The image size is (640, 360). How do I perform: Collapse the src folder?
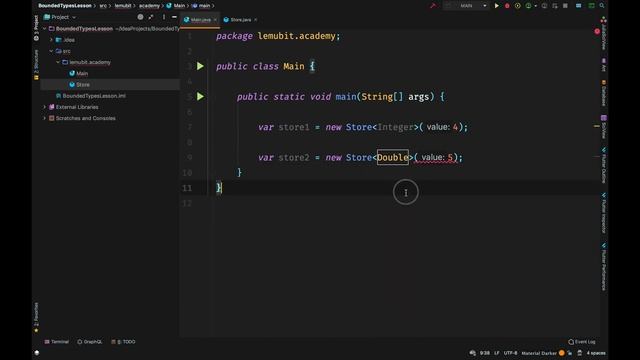pos(51,51)
